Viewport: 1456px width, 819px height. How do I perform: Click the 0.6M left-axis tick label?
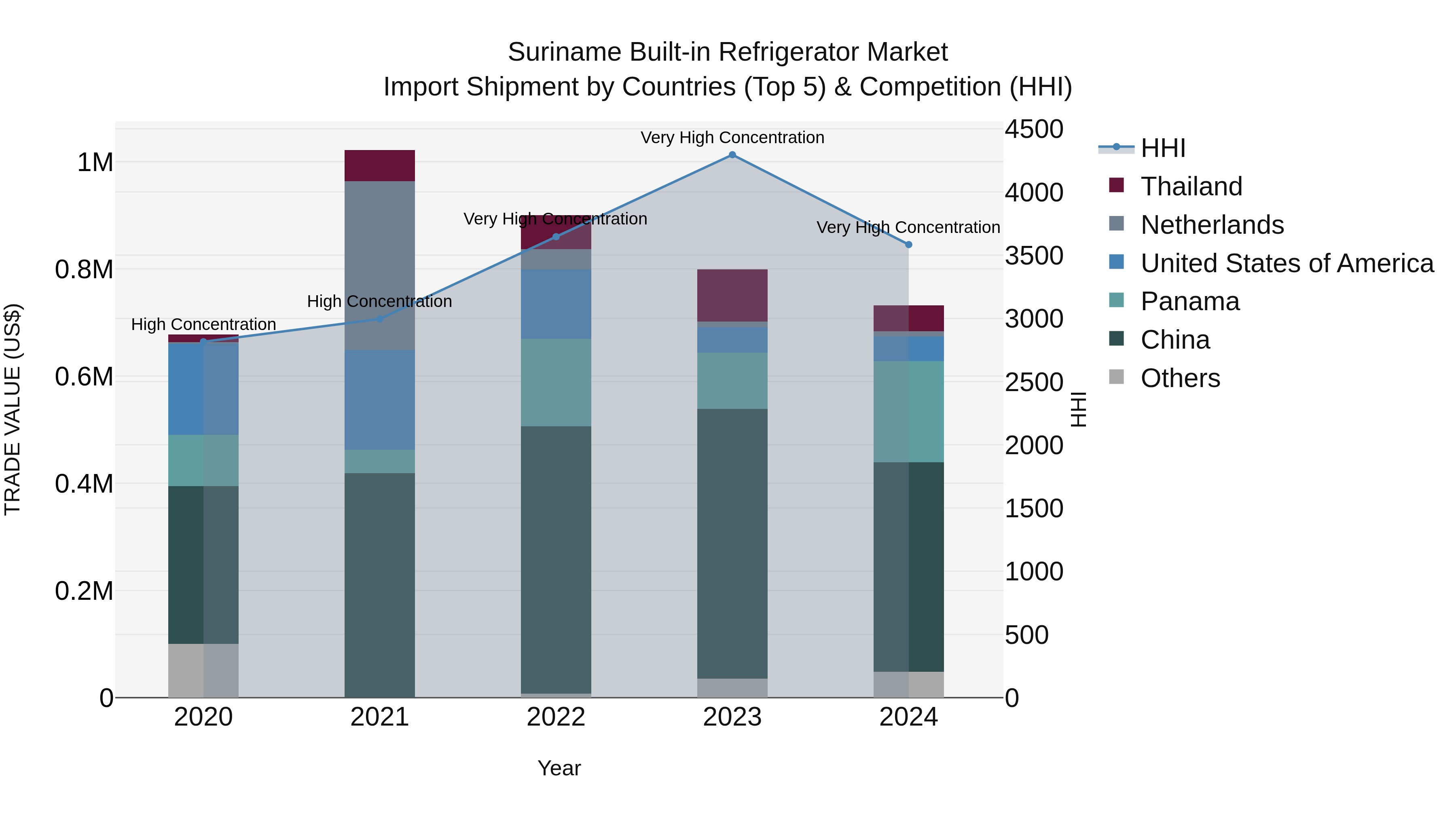point(84,377)
